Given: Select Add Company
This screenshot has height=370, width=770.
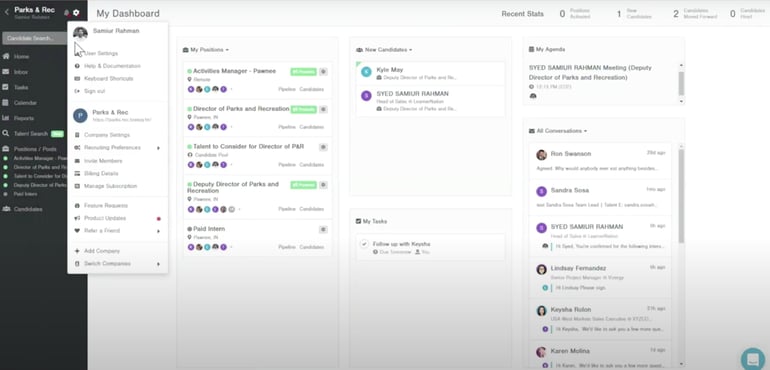Looking at the screenshot, I should point(102,251).
